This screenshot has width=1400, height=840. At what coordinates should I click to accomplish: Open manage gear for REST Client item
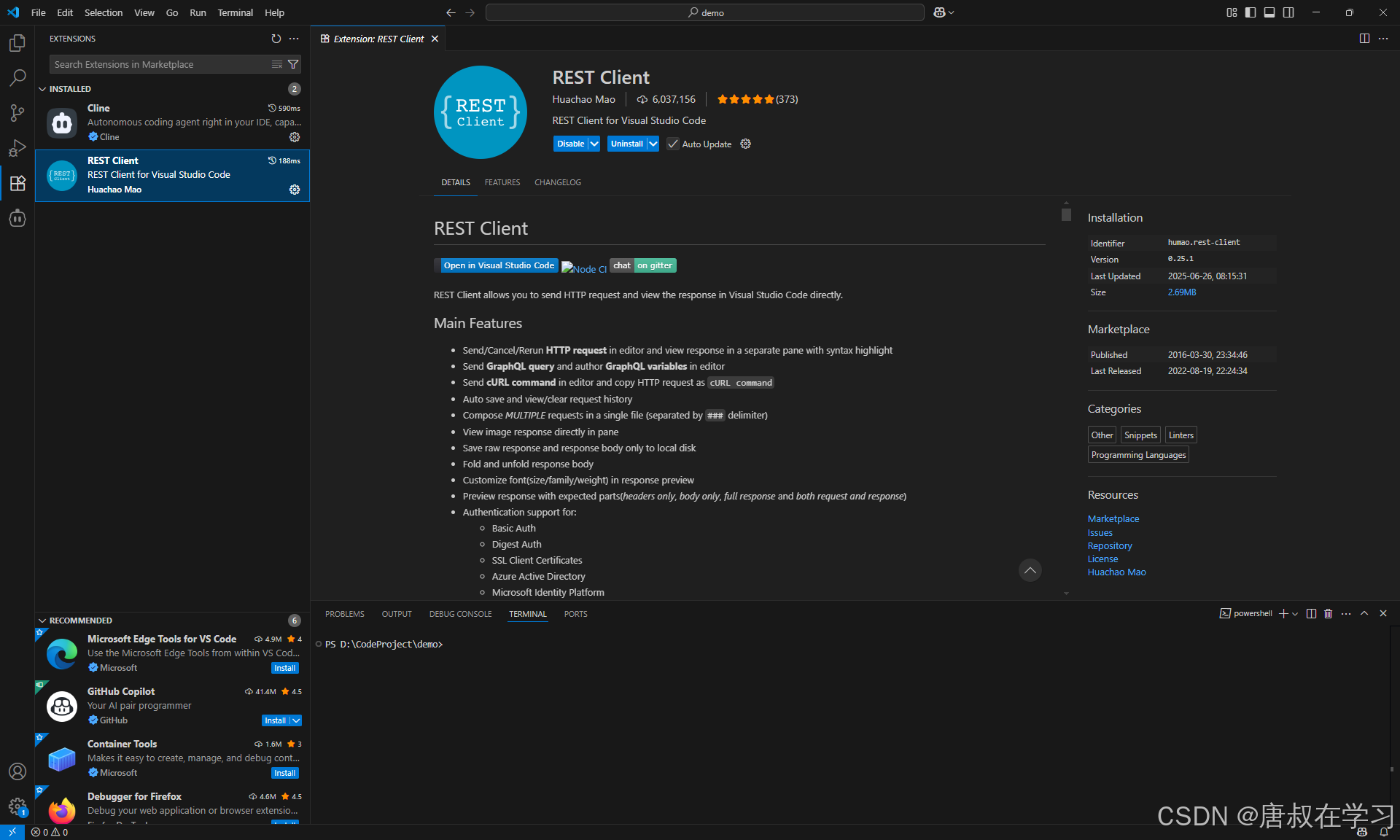coord(295,190)
